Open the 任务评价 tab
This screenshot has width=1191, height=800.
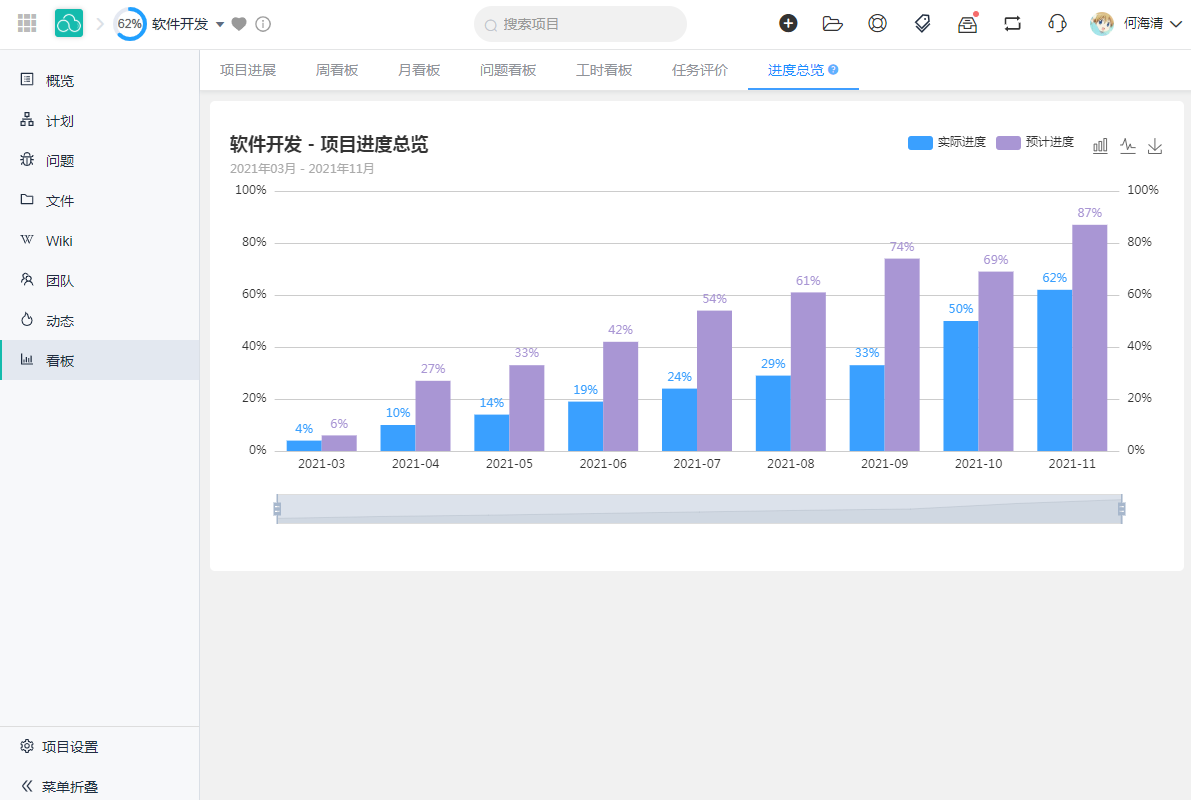(699, 70)
